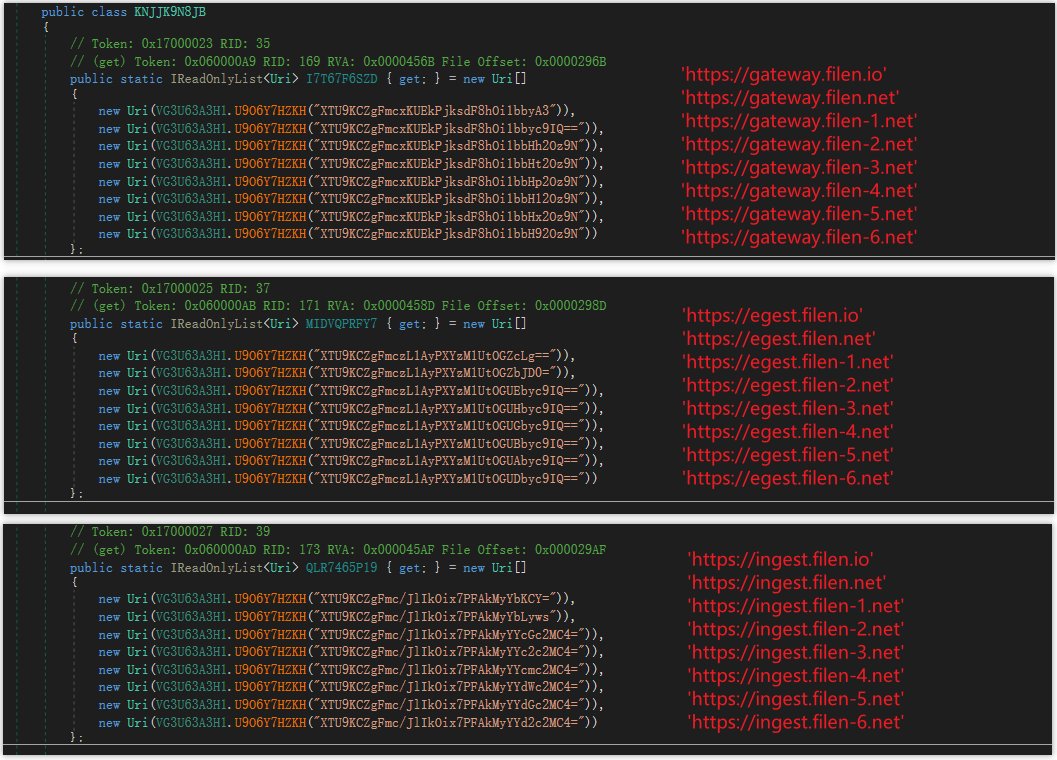Click the string ending in bbHh20z9N
The height and width of the screenshot is (760, 1057).
[x=449, y=146]
